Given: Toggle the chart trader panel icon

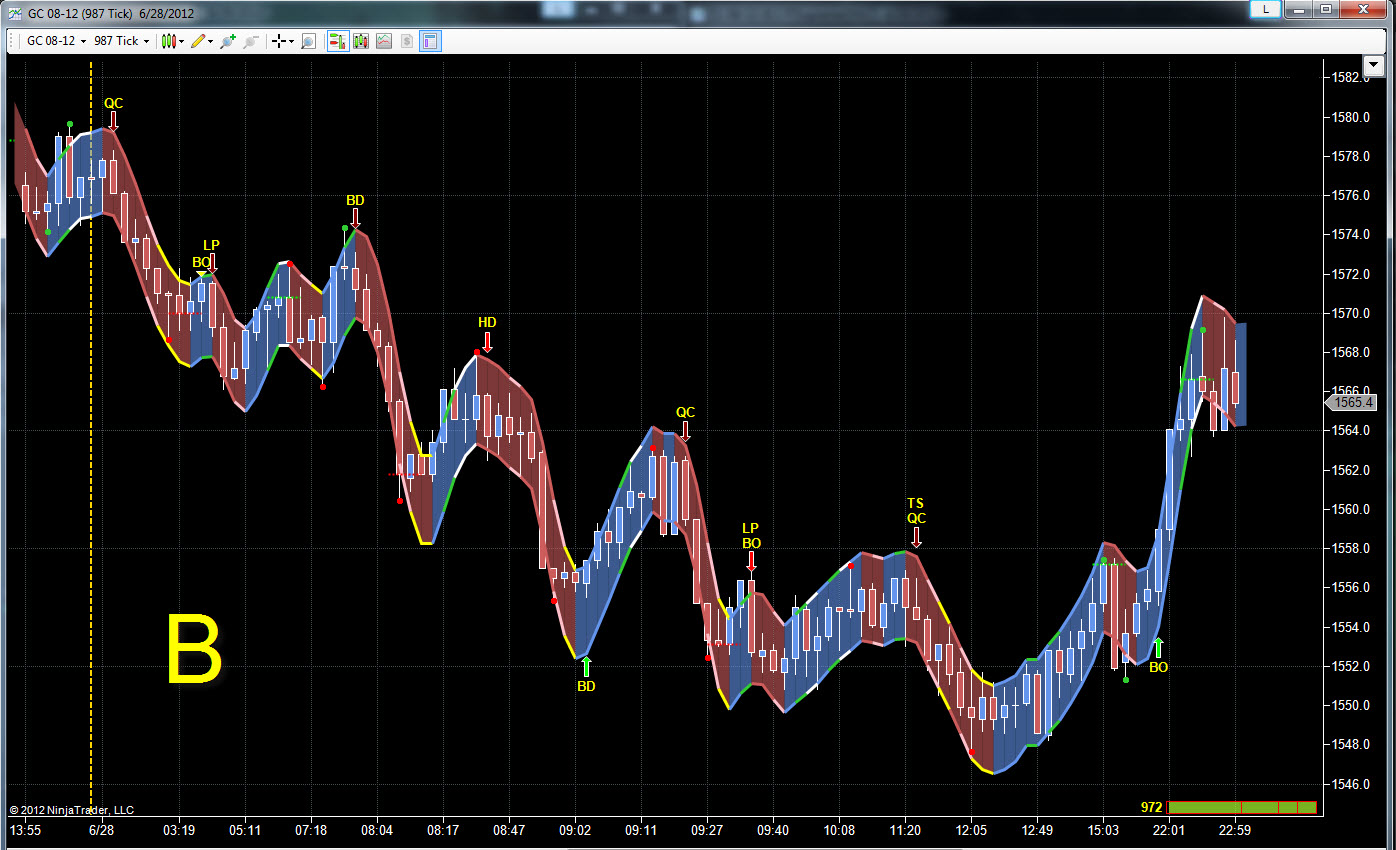Looking at the screenshot, I should [338, 41].
